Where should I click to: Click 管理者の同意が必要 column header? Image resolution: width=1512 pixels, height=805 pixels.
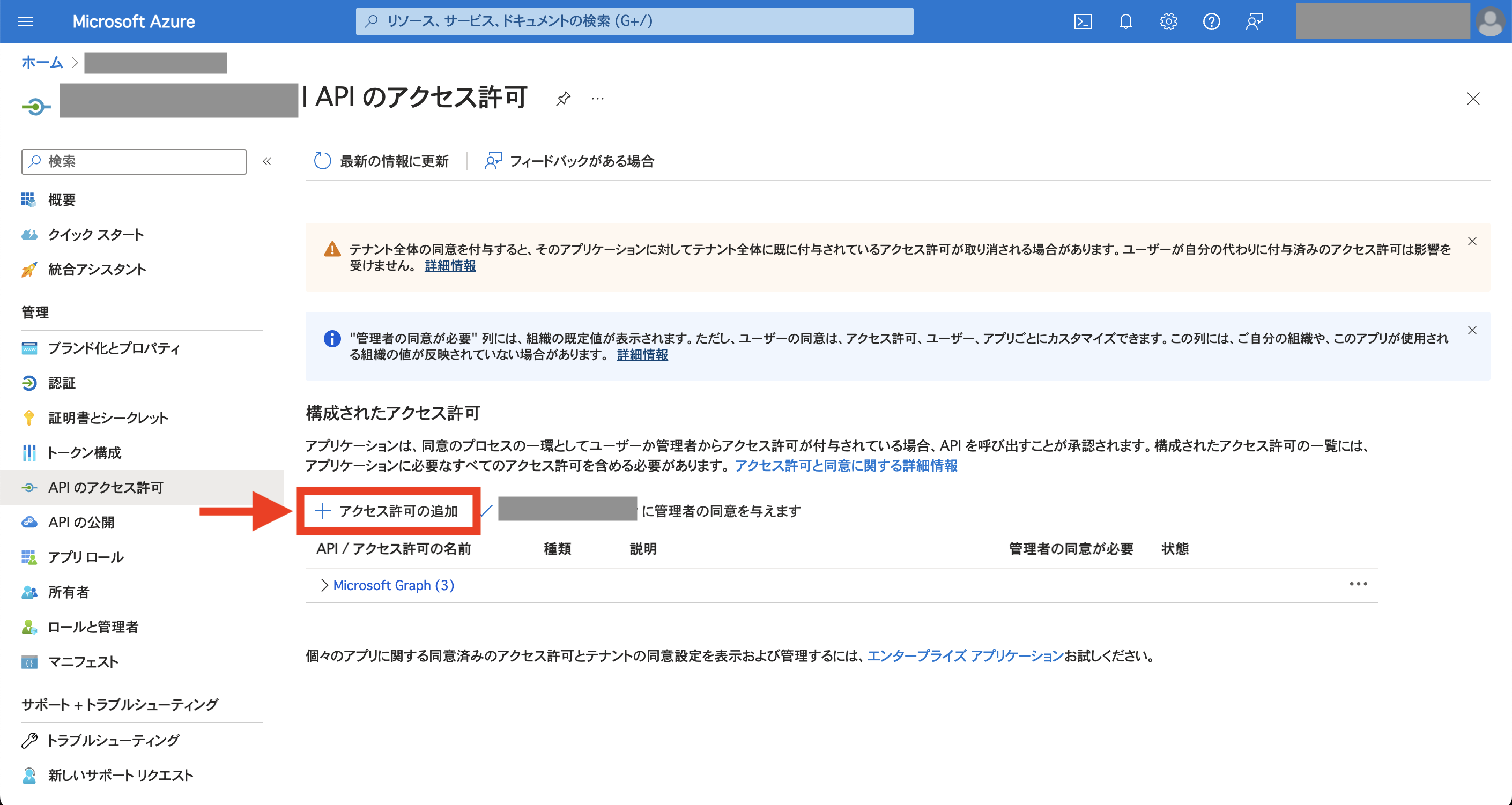[1071, 549]
